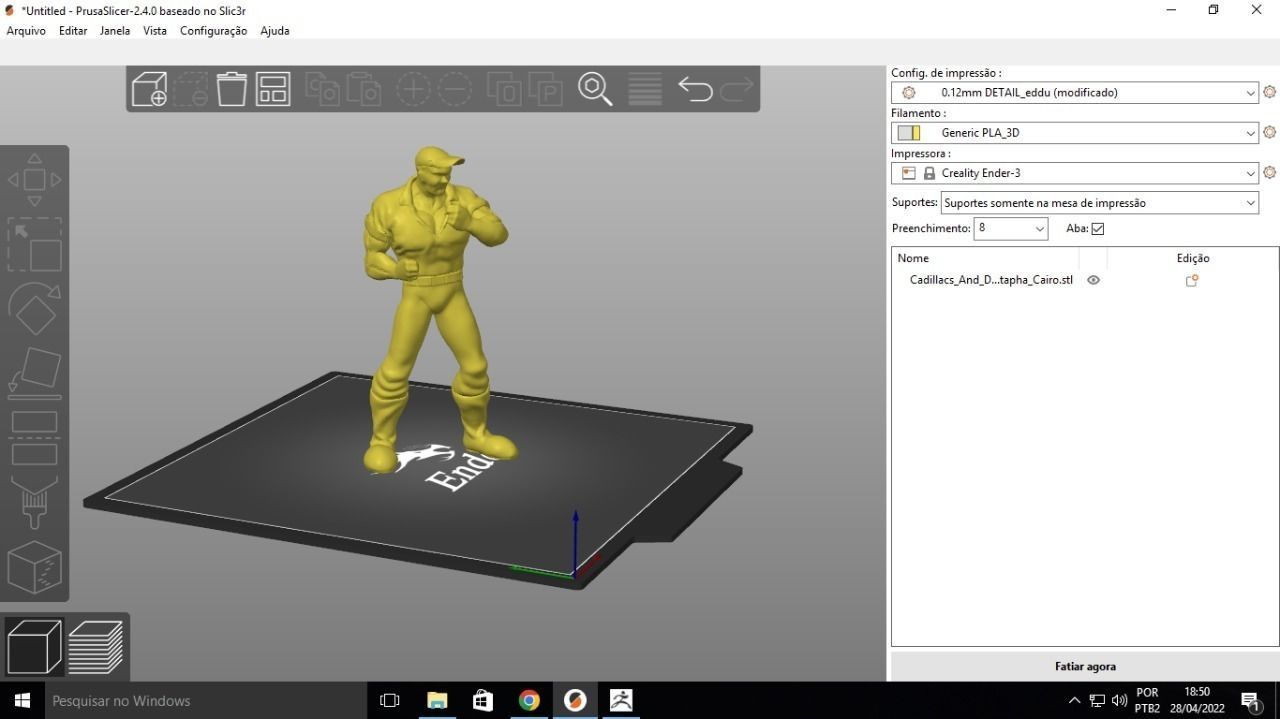Open print settings gear icon

(x=1269, y=92)
